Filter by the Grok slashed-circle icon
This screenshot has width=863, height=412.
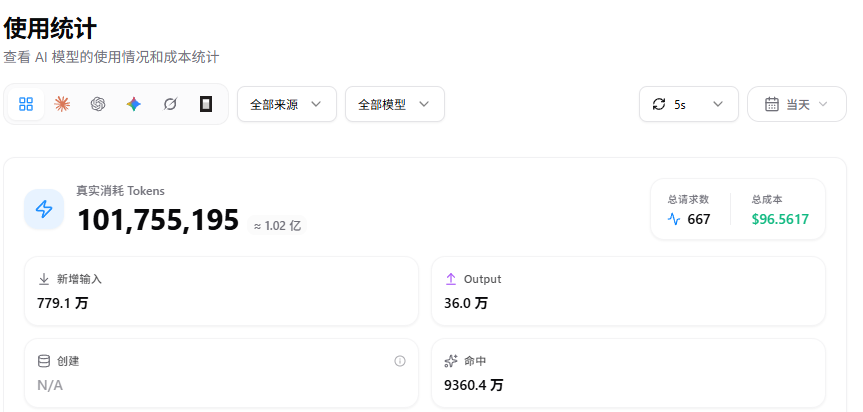coord(170,104)
